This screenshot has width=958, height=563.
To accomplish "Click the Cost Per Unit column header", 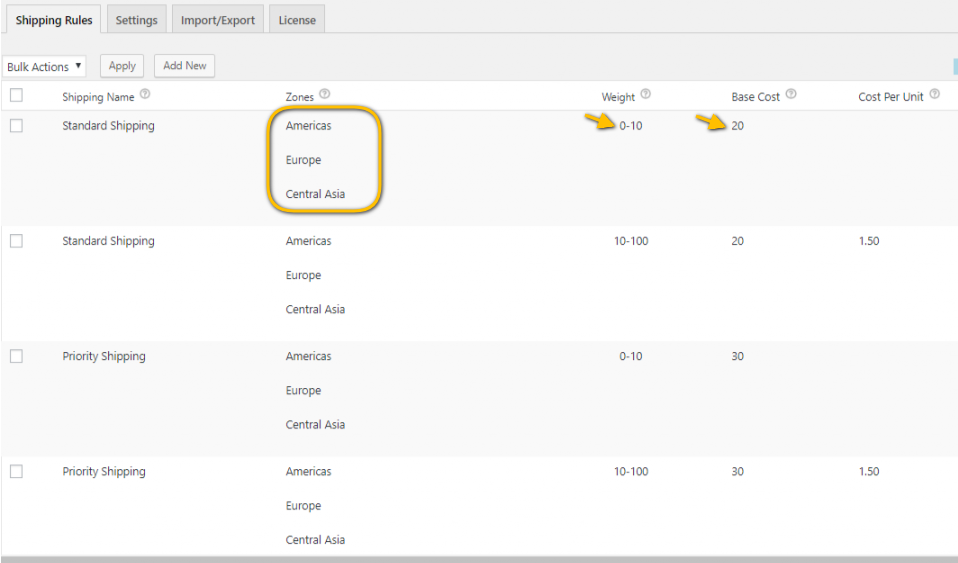I will coord(891,97).
